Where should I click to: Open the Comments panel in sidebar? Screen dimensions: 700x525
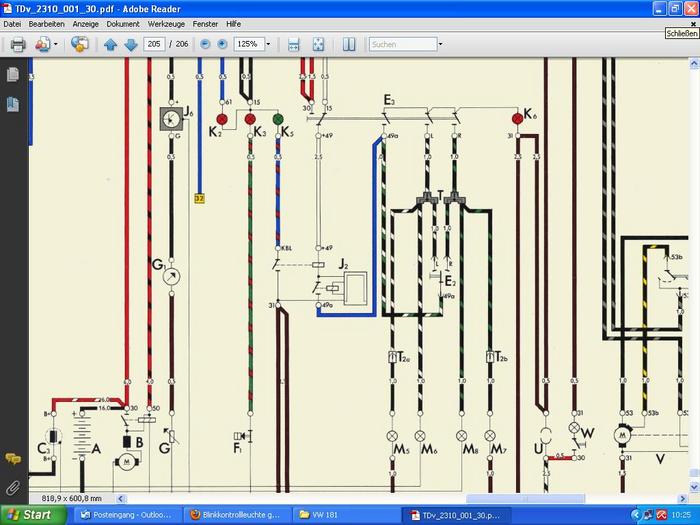[13, 458]
